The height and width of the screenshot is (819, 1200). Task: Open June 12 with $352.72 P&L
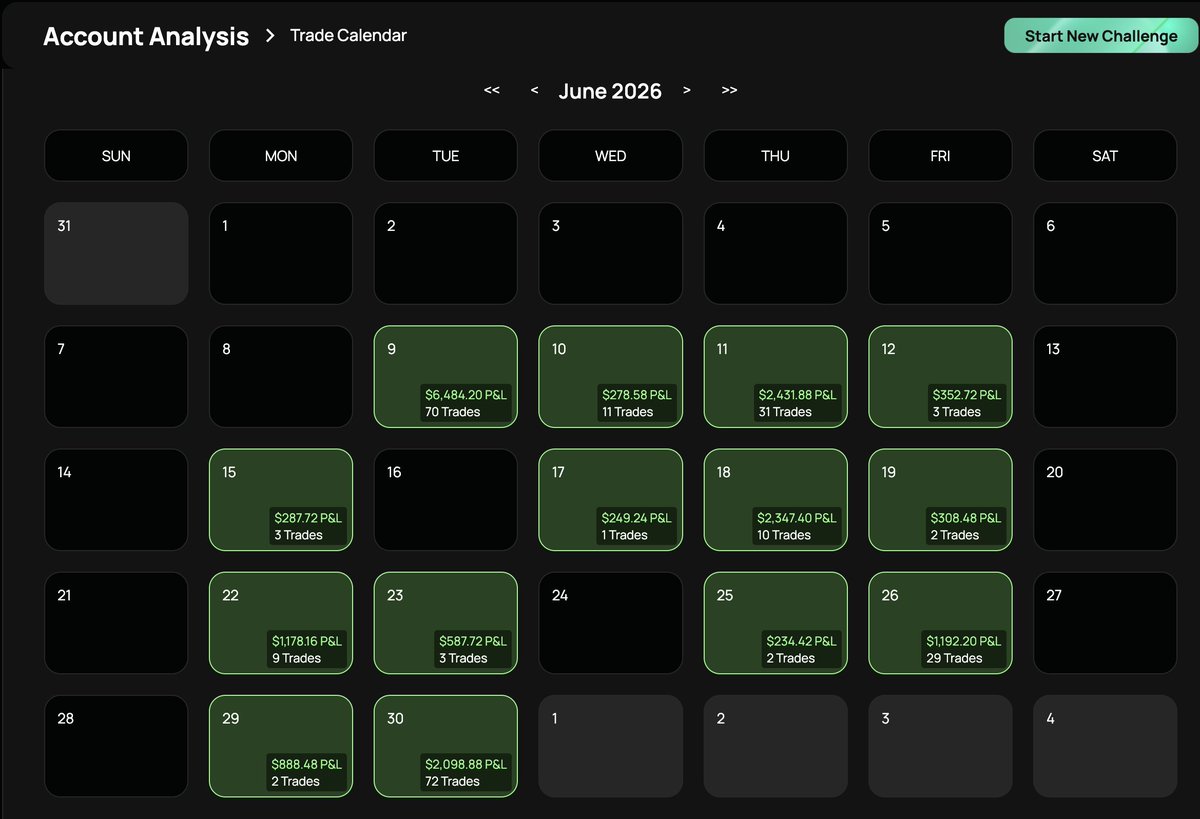click(x=941, y=377)
